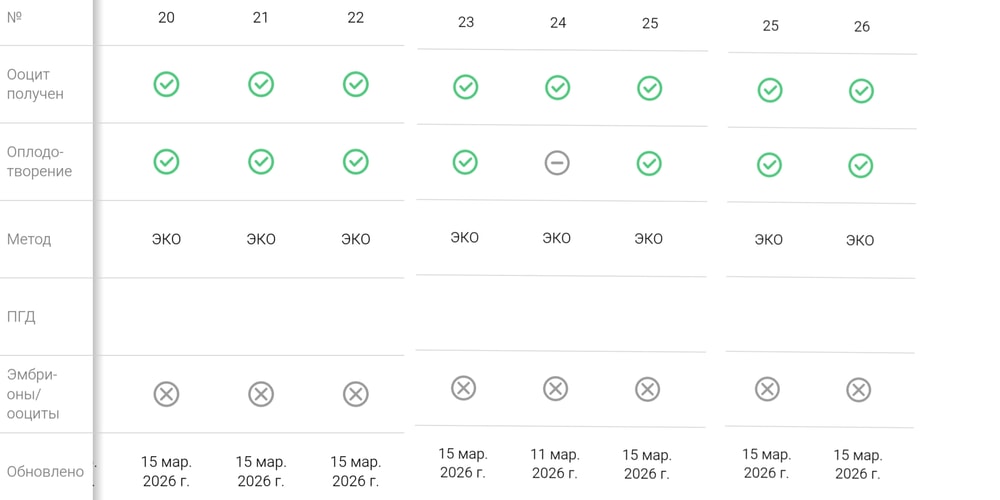Viewport: 1000px width, 500px height.
Task: Click fertilization checkmark for column 23
Action: click(465, 162)
